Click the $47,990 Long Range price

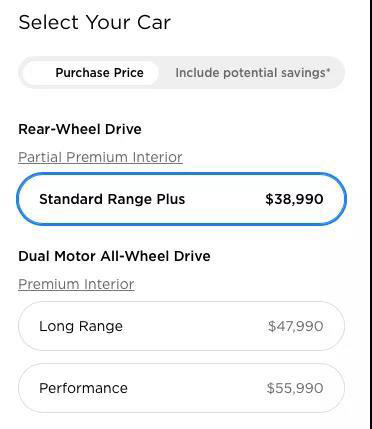(295, 326)
